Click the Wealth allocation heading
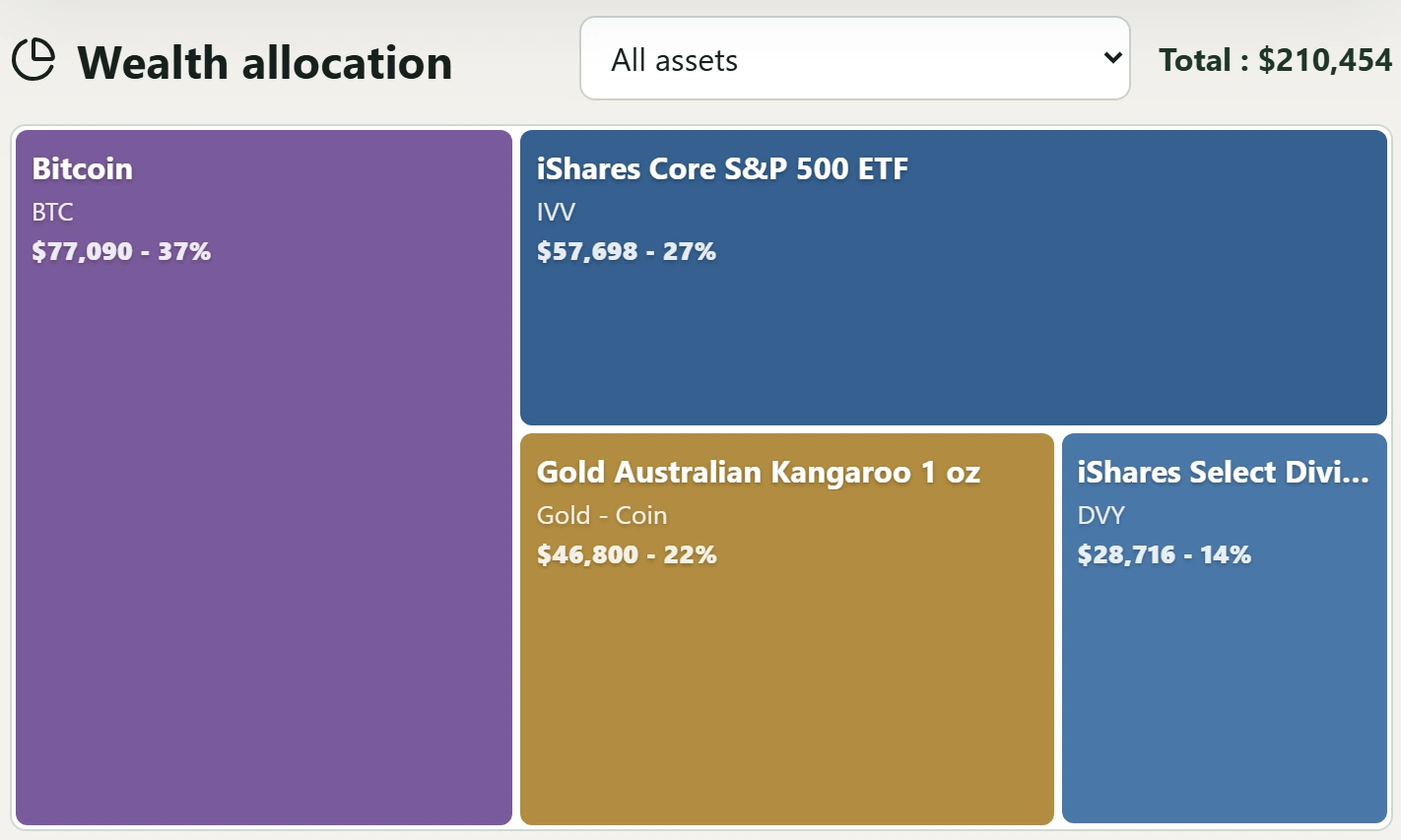This screenshot has height=840, width=1401. click(265, 62)
